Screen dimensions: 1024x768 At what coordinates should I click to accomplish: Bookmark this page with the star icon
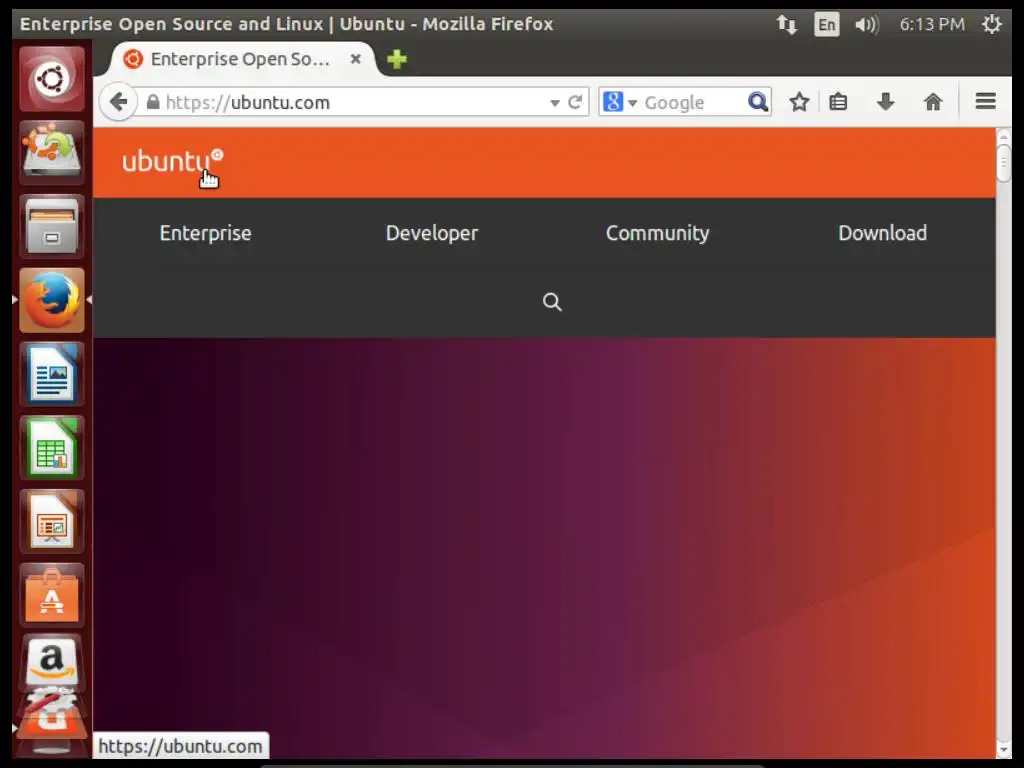799,102
